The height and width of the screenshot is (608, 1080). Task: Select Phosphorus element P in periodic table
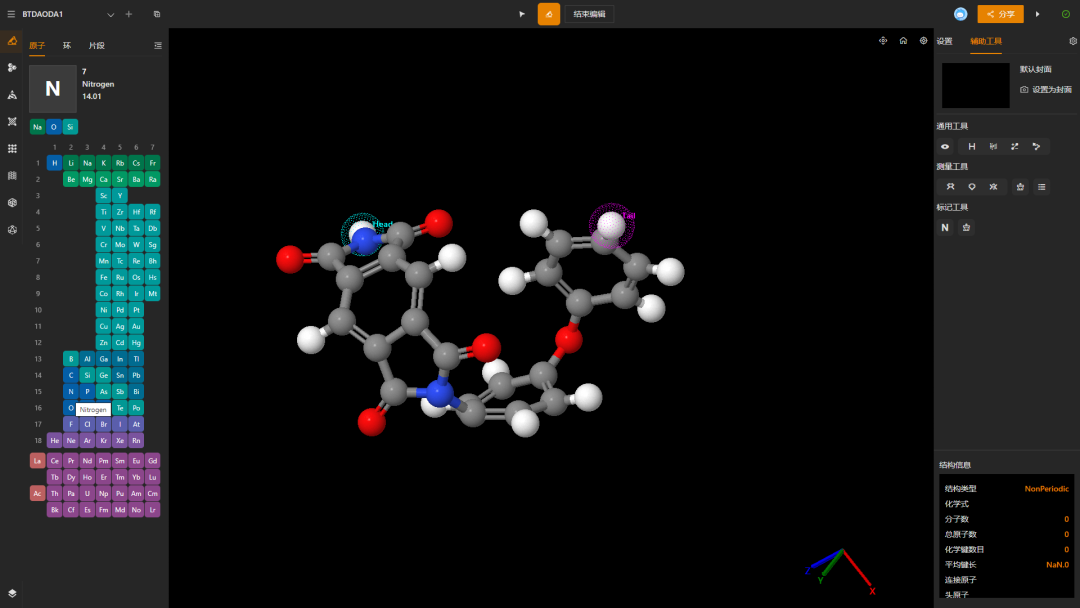point(87,392)
